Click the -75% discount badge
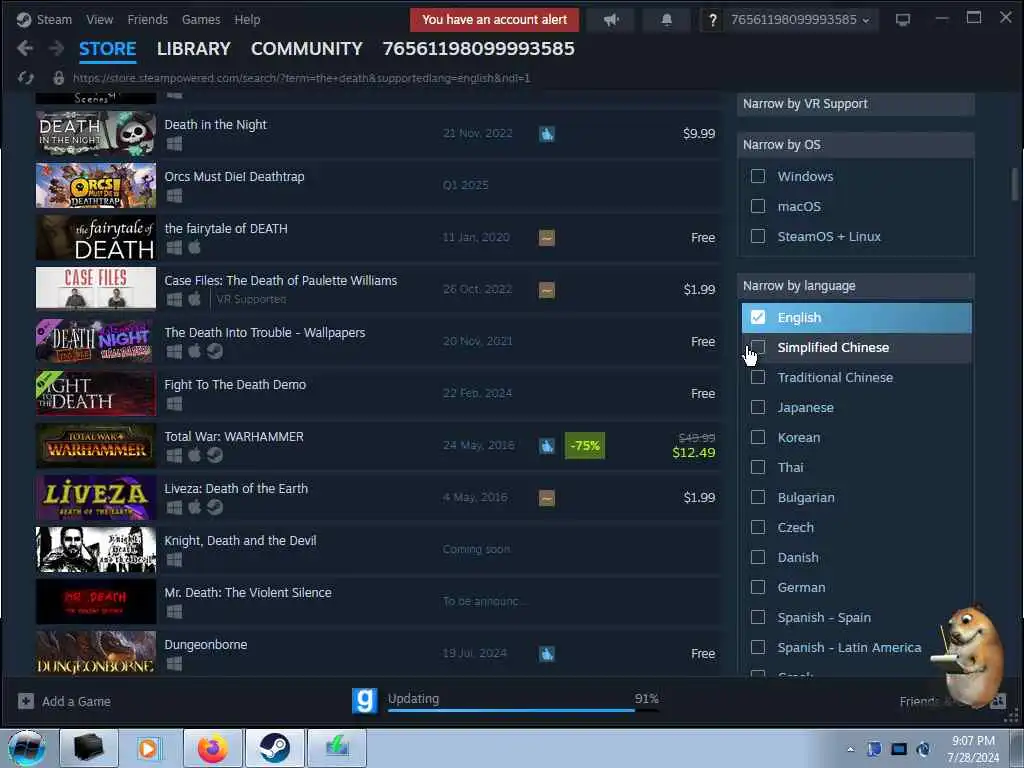Screen dimensions: 1024x768 [584, 445]
